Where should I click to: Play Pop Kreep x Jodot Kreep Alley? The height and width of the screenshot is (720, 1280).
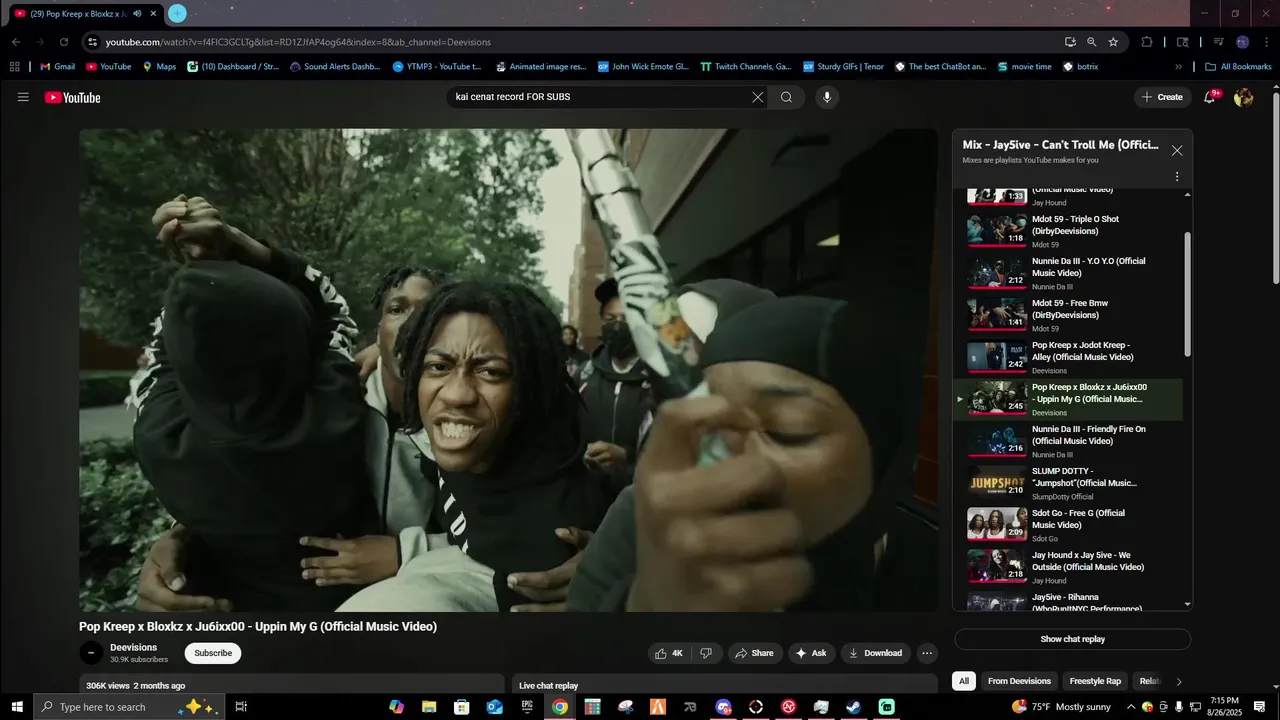[x=1067, y=356]
